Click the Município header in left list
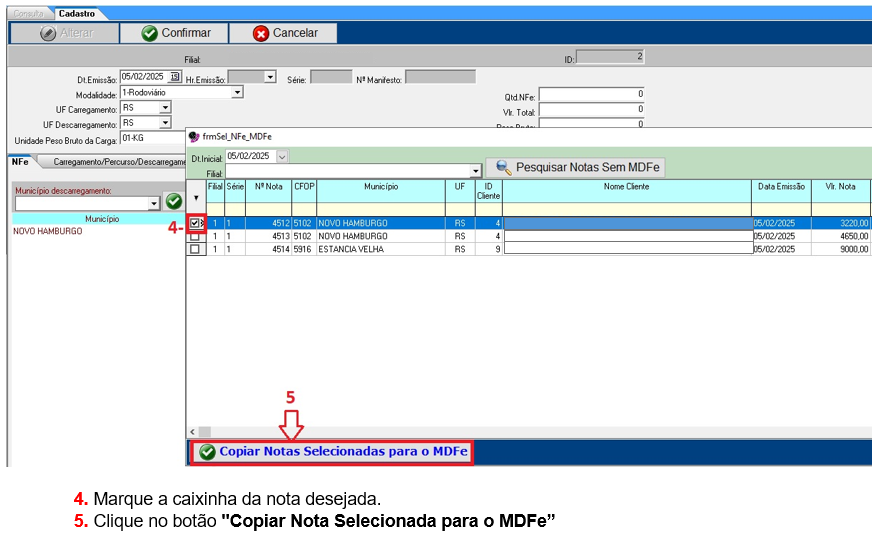The height and width of the screenshot is (536, 872). click(x=102, y=219)
